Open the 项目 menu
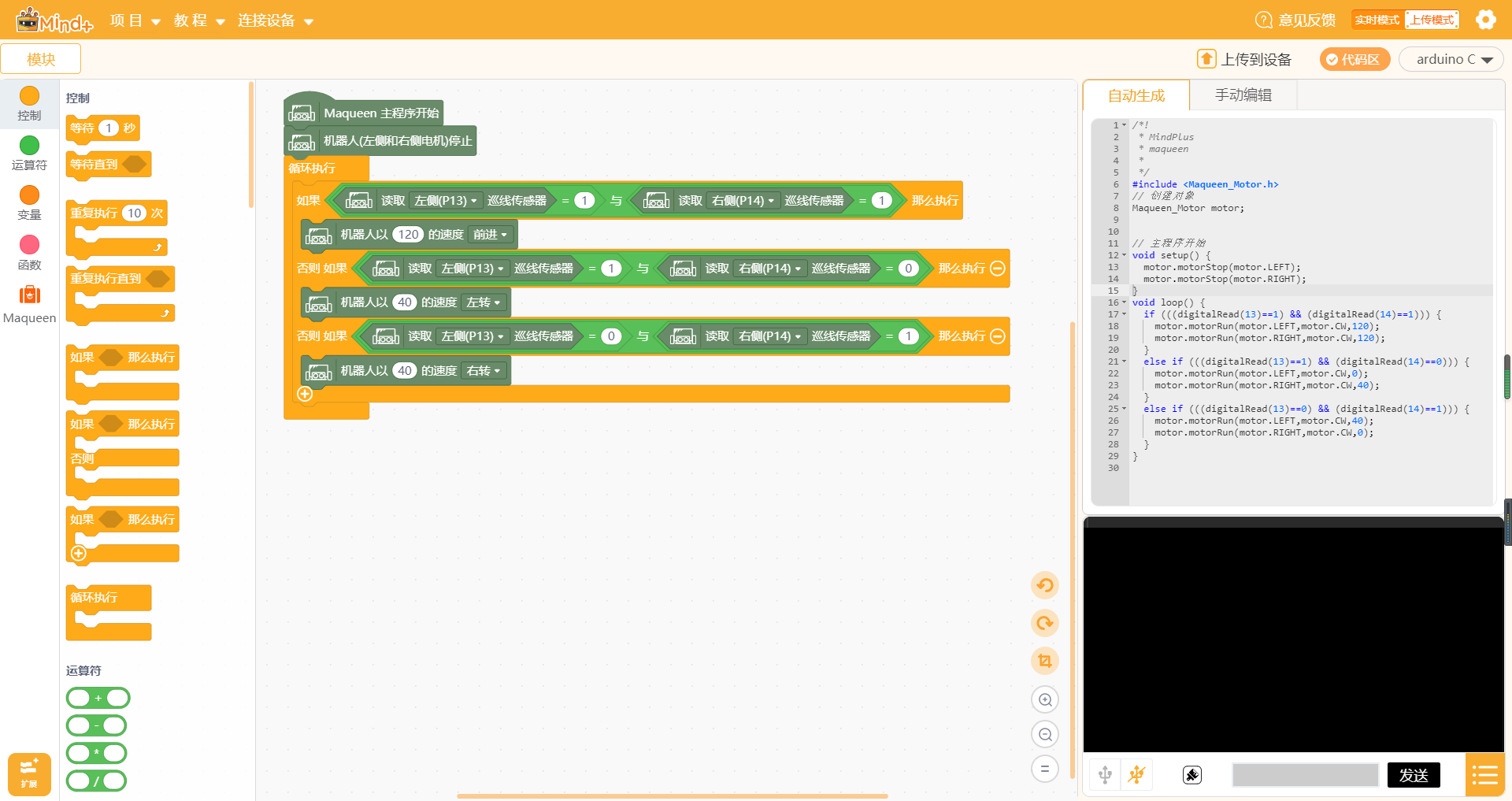Viewport: 1512px width, 801px height. [x=135, y=20]
